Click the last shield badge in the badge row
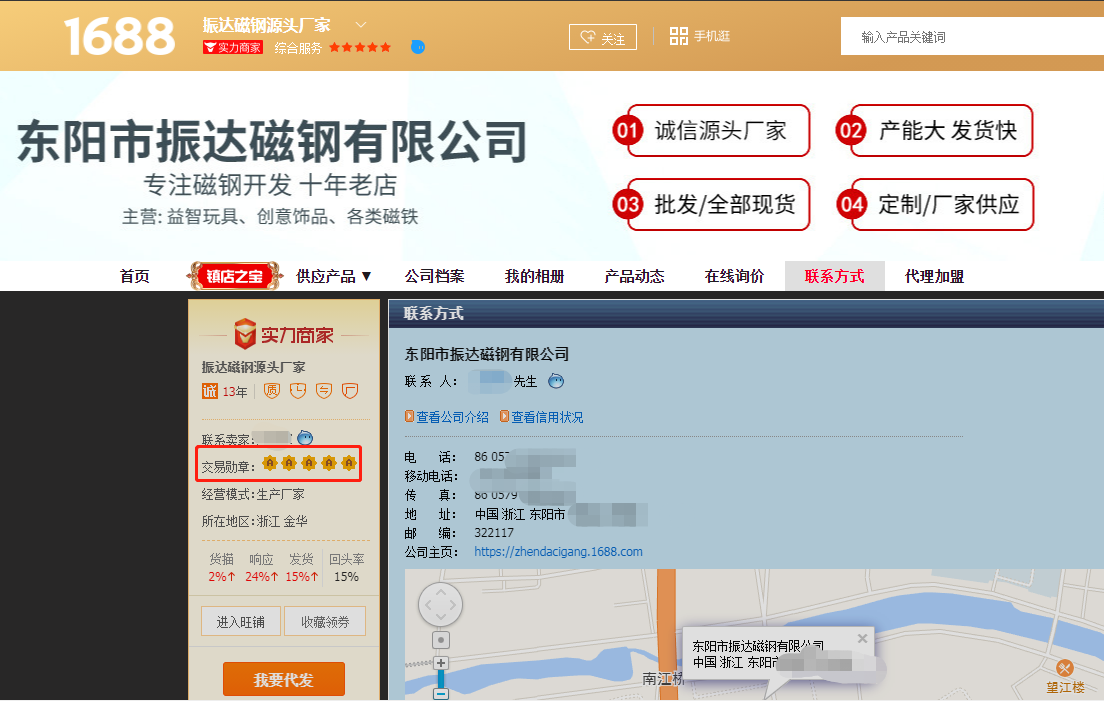 [x=350, y=391]
